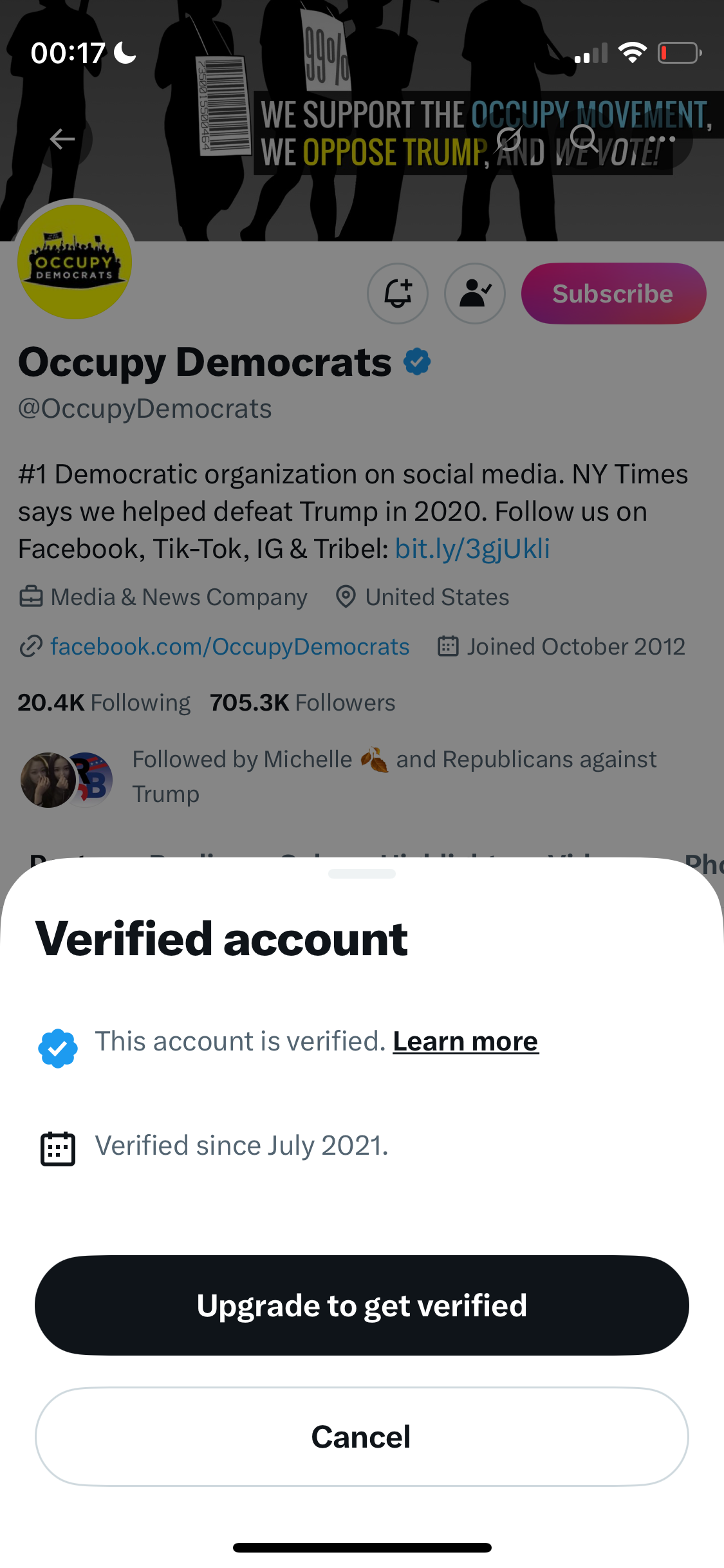Image resolution: width=724 pixels, height=1568 pixels.
Task: Open facebook.com/OccupyDemocrats link
Action: pos(230,647)
